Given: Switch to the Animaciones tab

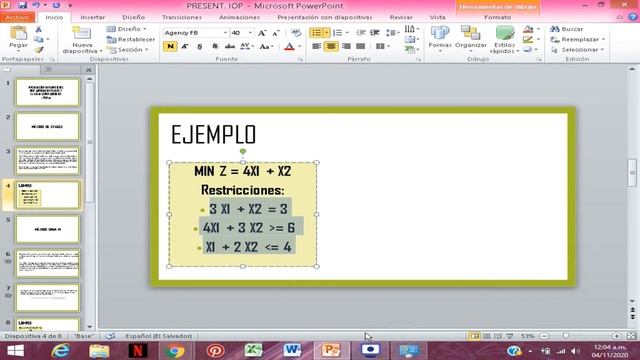Looking at the screenshot, I should click(x=240, y=18).
